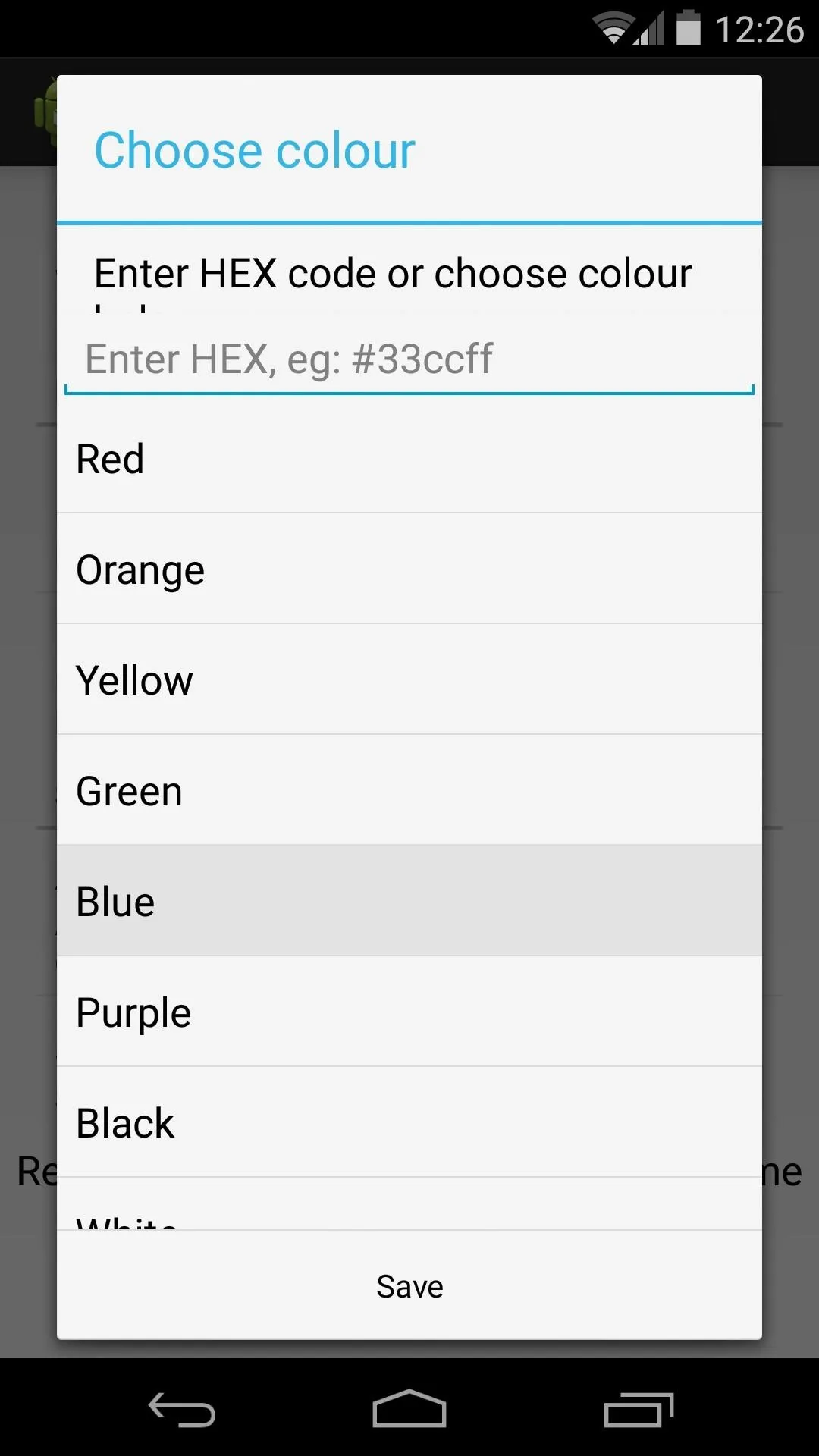Screen dimensions: 819x1456
Task: Select the partially visible White option
Action: click(x=409, y=1204)
